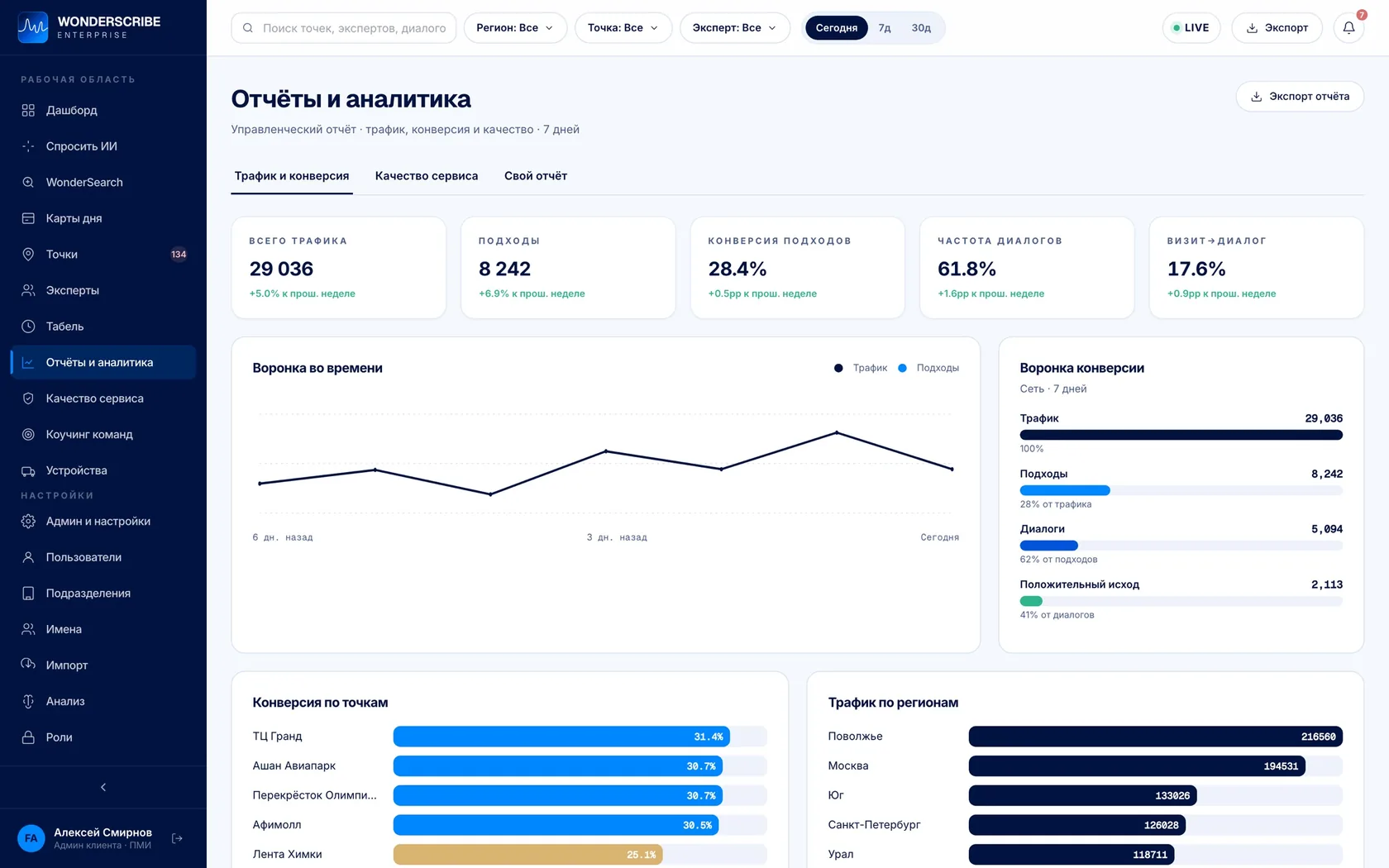Click the Конверсия подходов card
Screen dimensions: 1389x868
[x=798, y=268]
